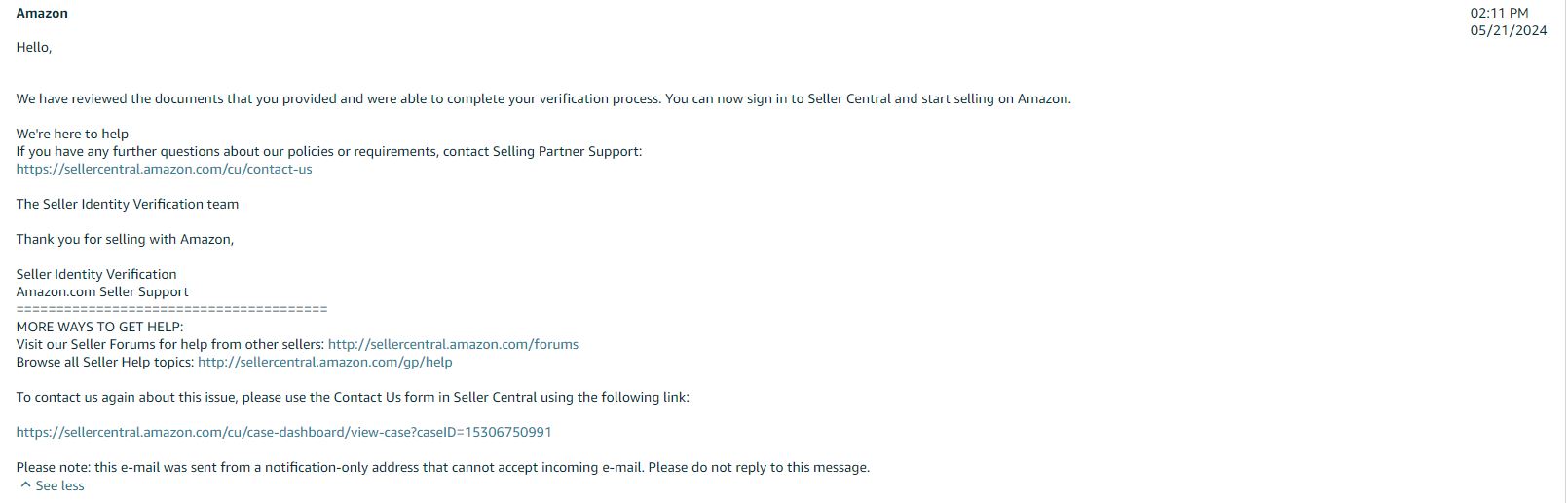Click the To contact us again sentence

pos(353,397)
